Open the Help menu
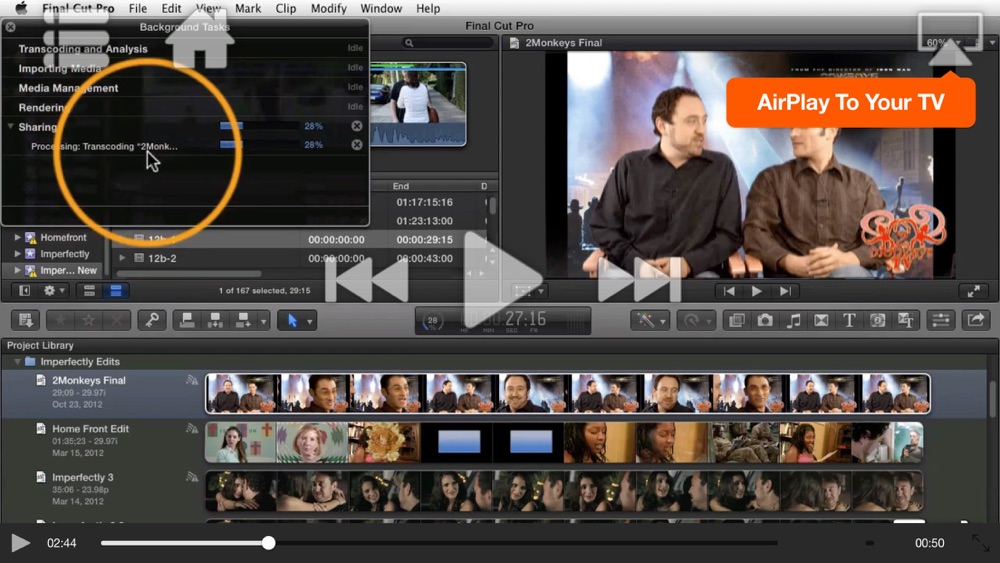This screenshot has width=1000, height=563. pyautogui.click(x=428, y=8)
